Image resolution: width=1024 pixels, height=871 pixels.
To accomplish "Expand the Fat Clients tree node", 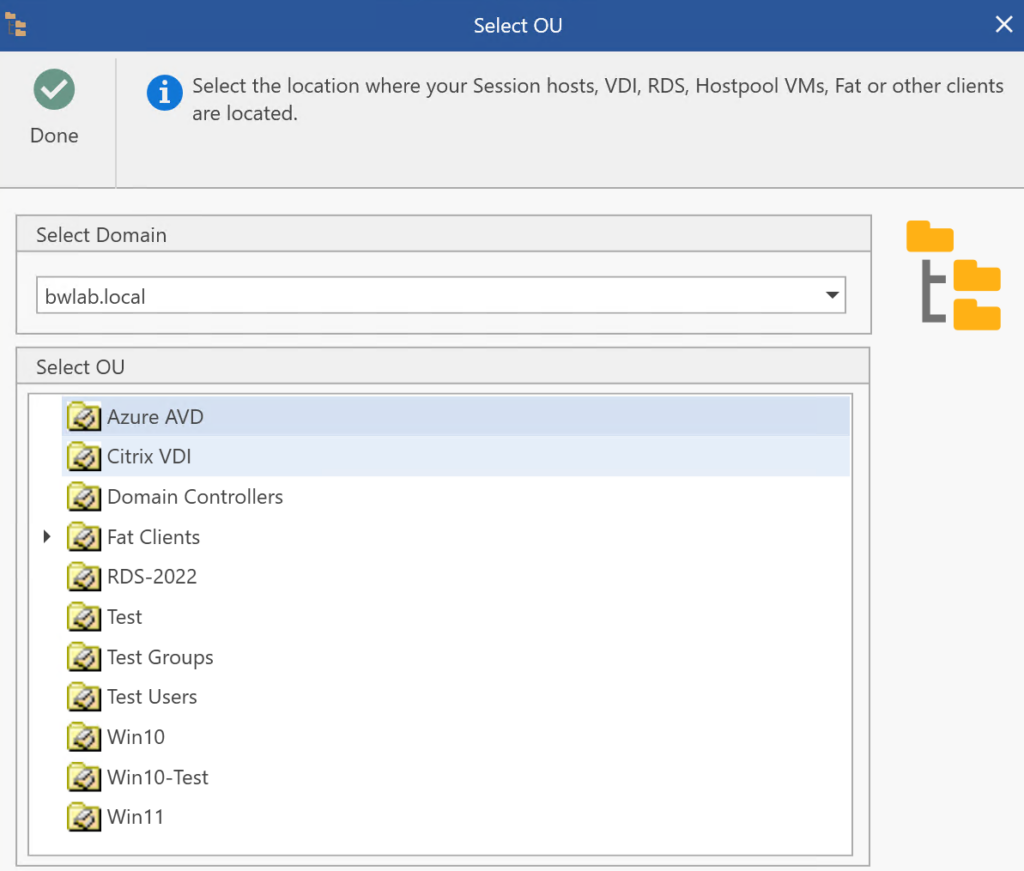I will point(46,536).
